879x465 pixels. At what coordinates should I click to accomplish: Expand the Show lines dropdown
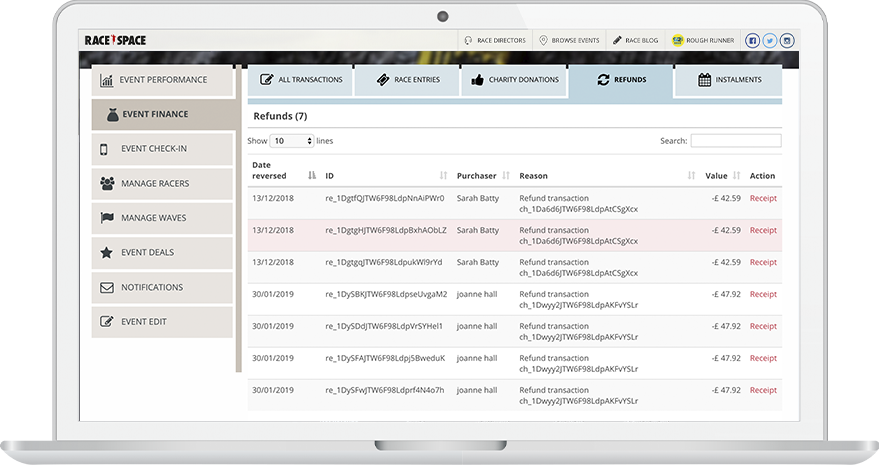292,141
